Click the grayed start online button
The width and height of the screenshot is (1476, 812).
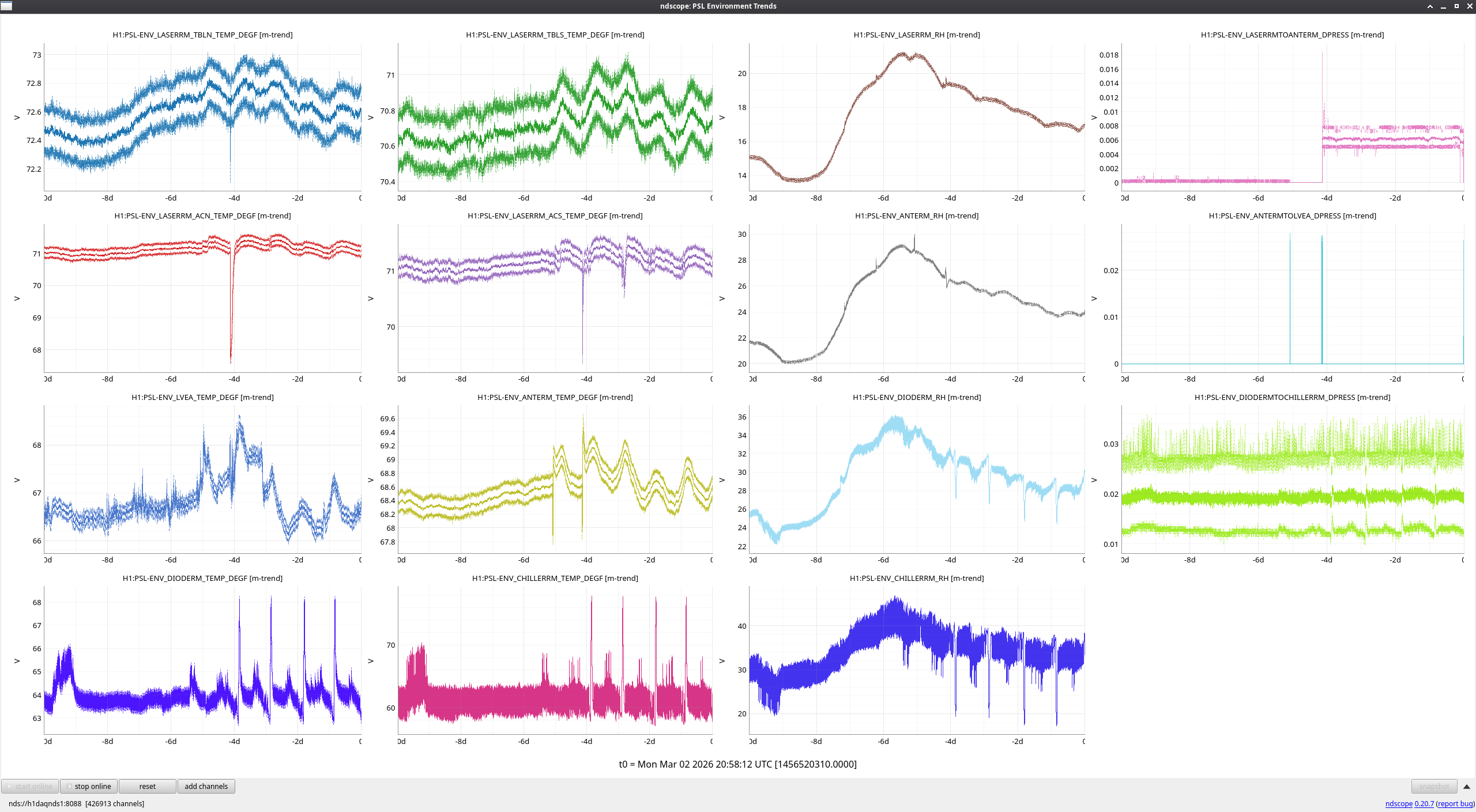click(30, 786)
